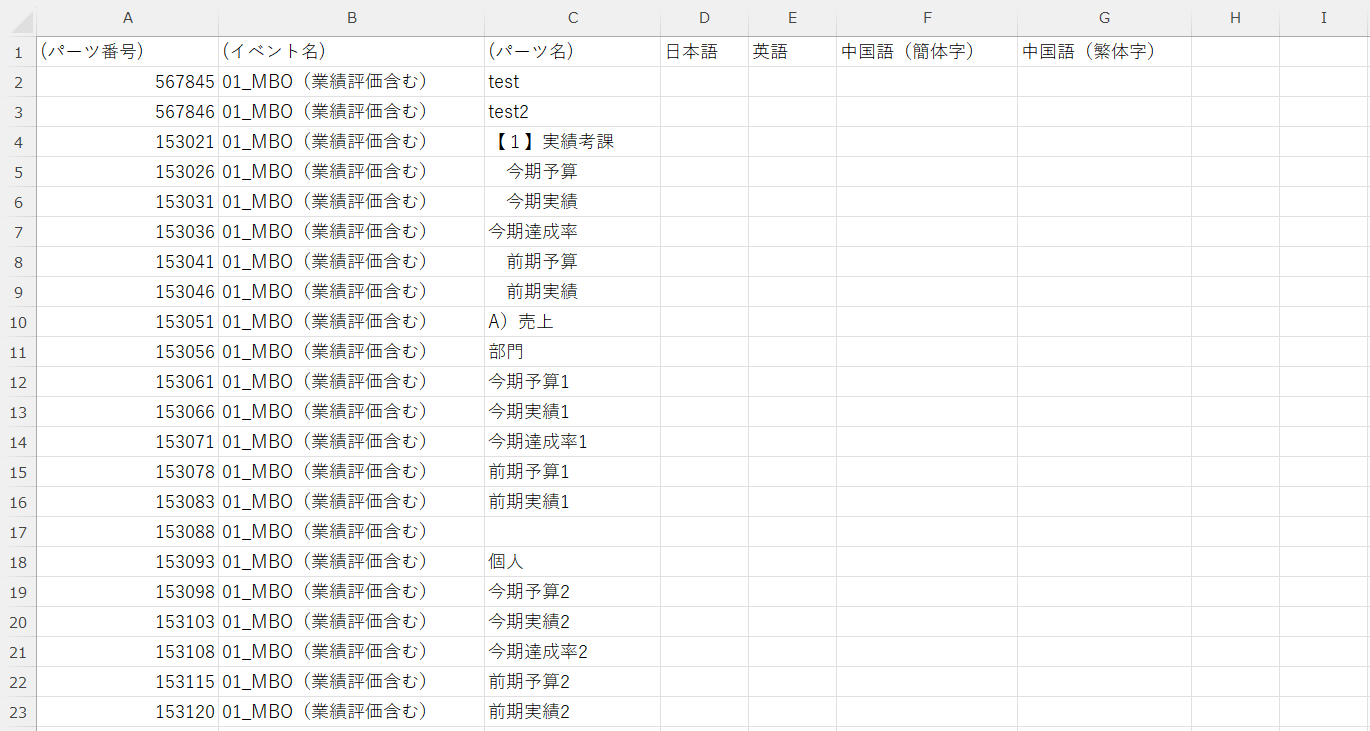
Task: Click the cell containing 部門
Action: point(573,351)
